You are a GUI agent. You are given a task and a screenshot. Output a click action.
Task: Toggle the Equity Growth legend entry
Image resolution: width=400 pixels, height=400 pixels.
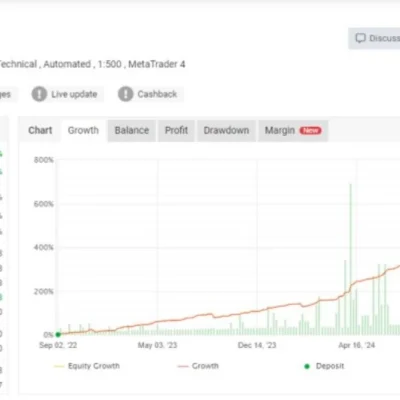(x=87, y=366)
